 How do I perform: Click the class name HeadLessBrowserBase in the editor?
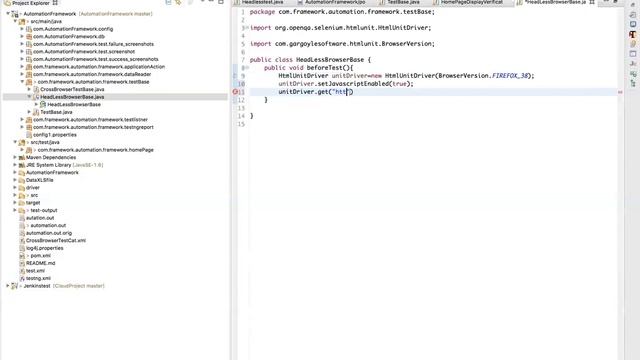(330, 60)
